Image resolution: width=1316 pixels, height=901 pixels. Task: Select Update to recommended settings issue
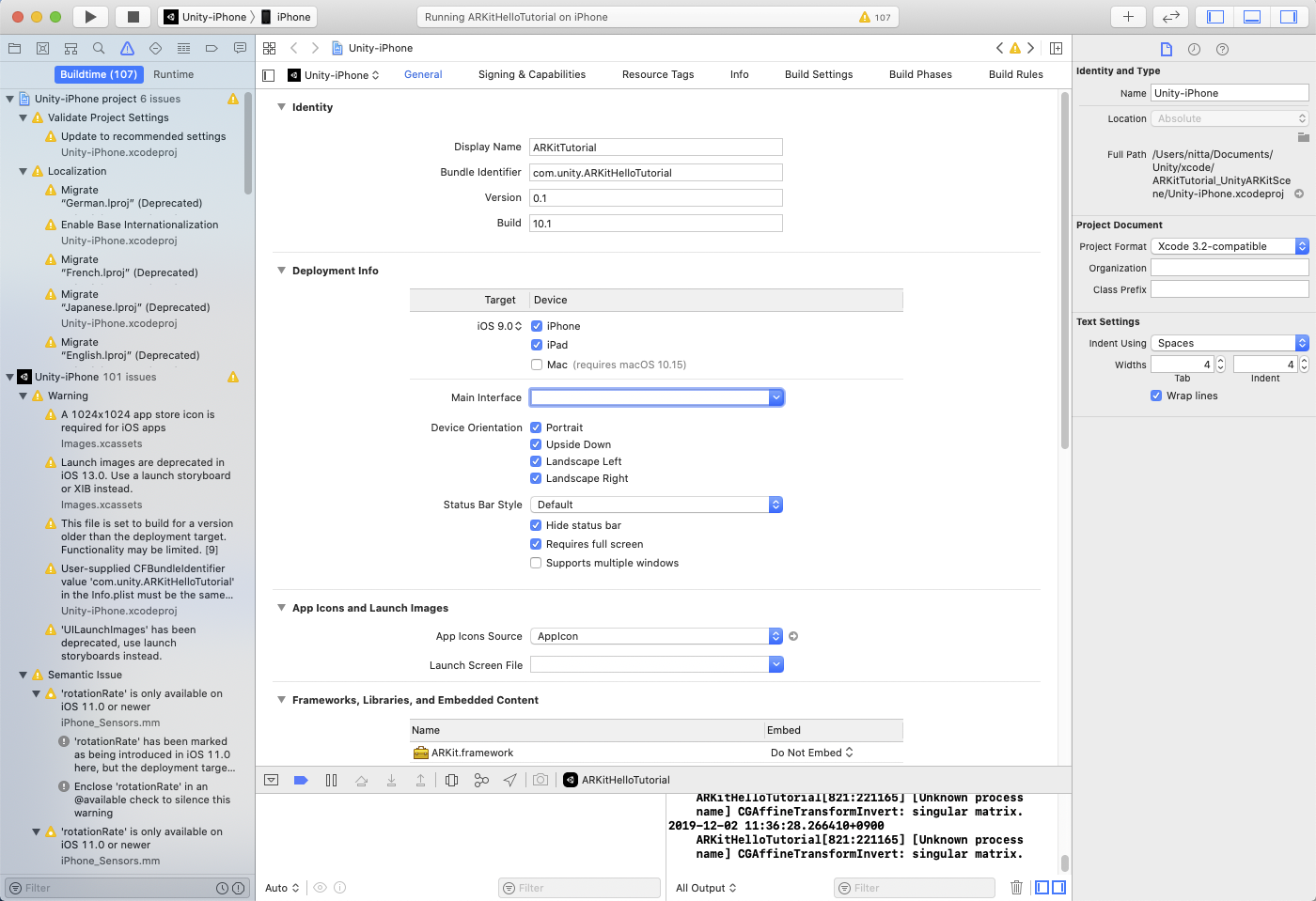click(143, 136)
